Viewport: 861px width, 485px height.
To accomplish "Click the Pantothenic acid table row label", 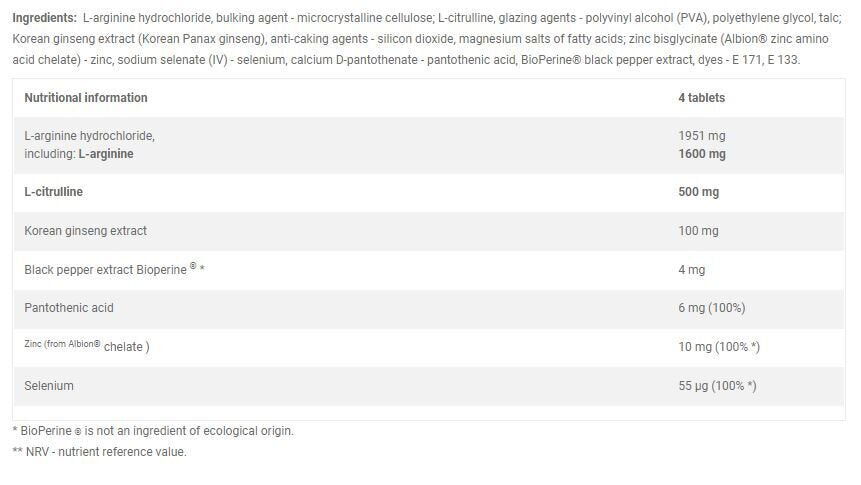I will 70,308.
